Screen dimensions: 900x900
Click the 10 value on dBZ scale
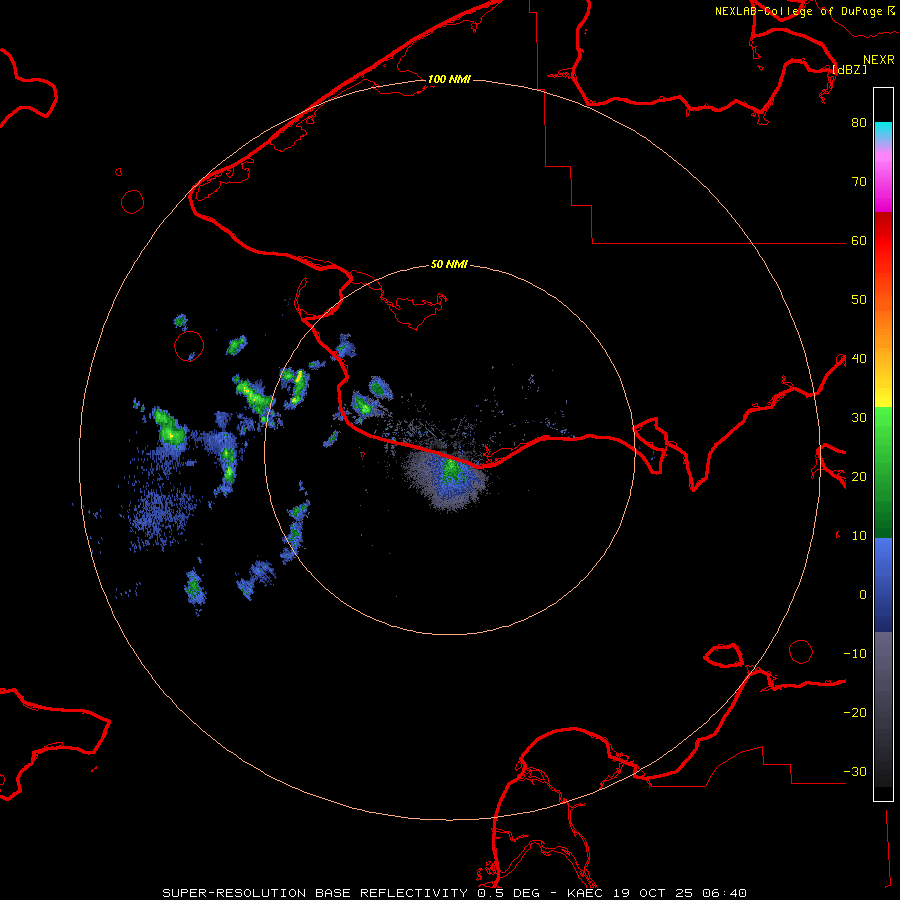pyautogui.click(x=859, y=536)
